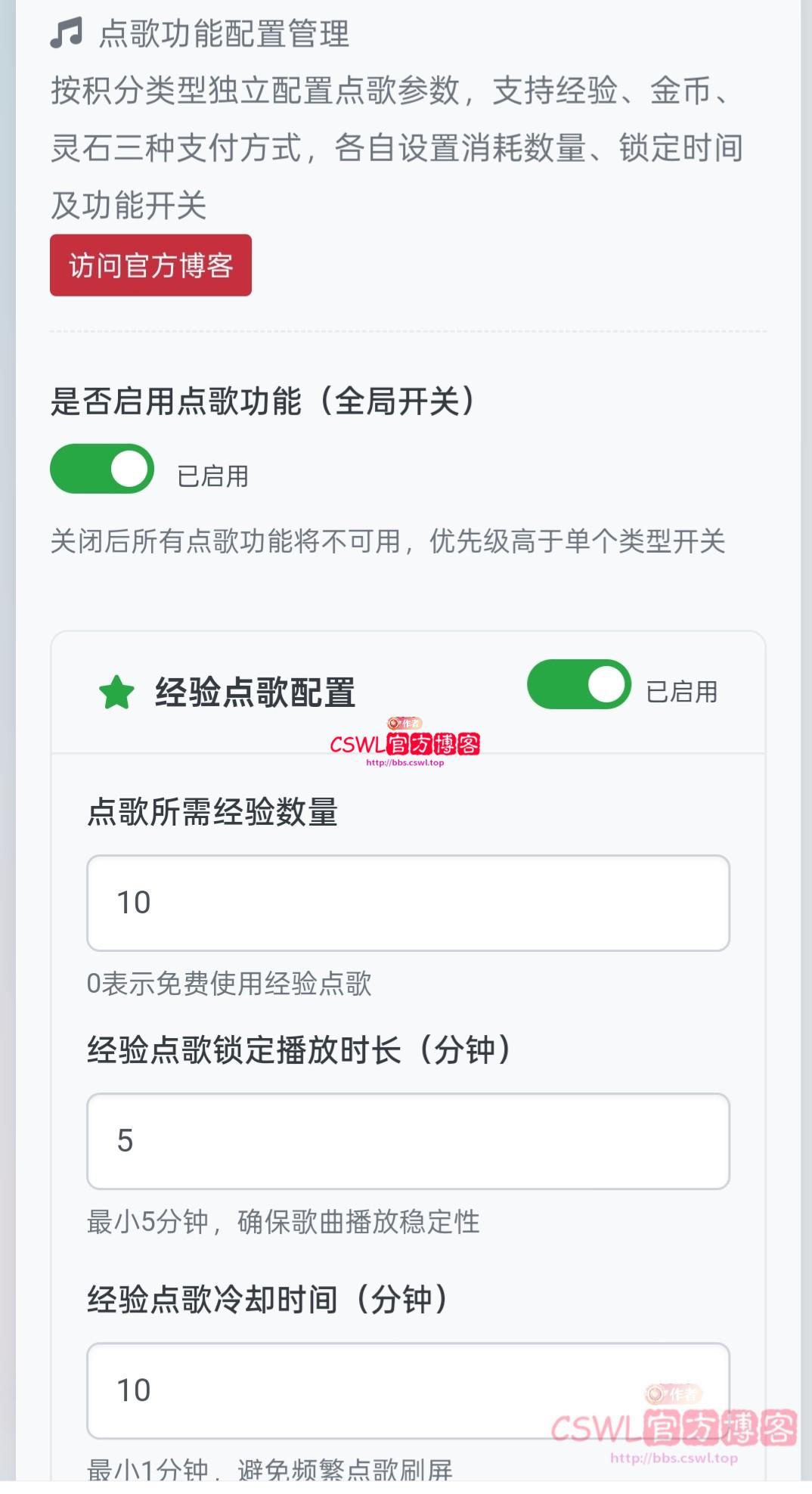
Task: Click the 经验点歌冷却时间 (分钟) label
Action: 268,1300
